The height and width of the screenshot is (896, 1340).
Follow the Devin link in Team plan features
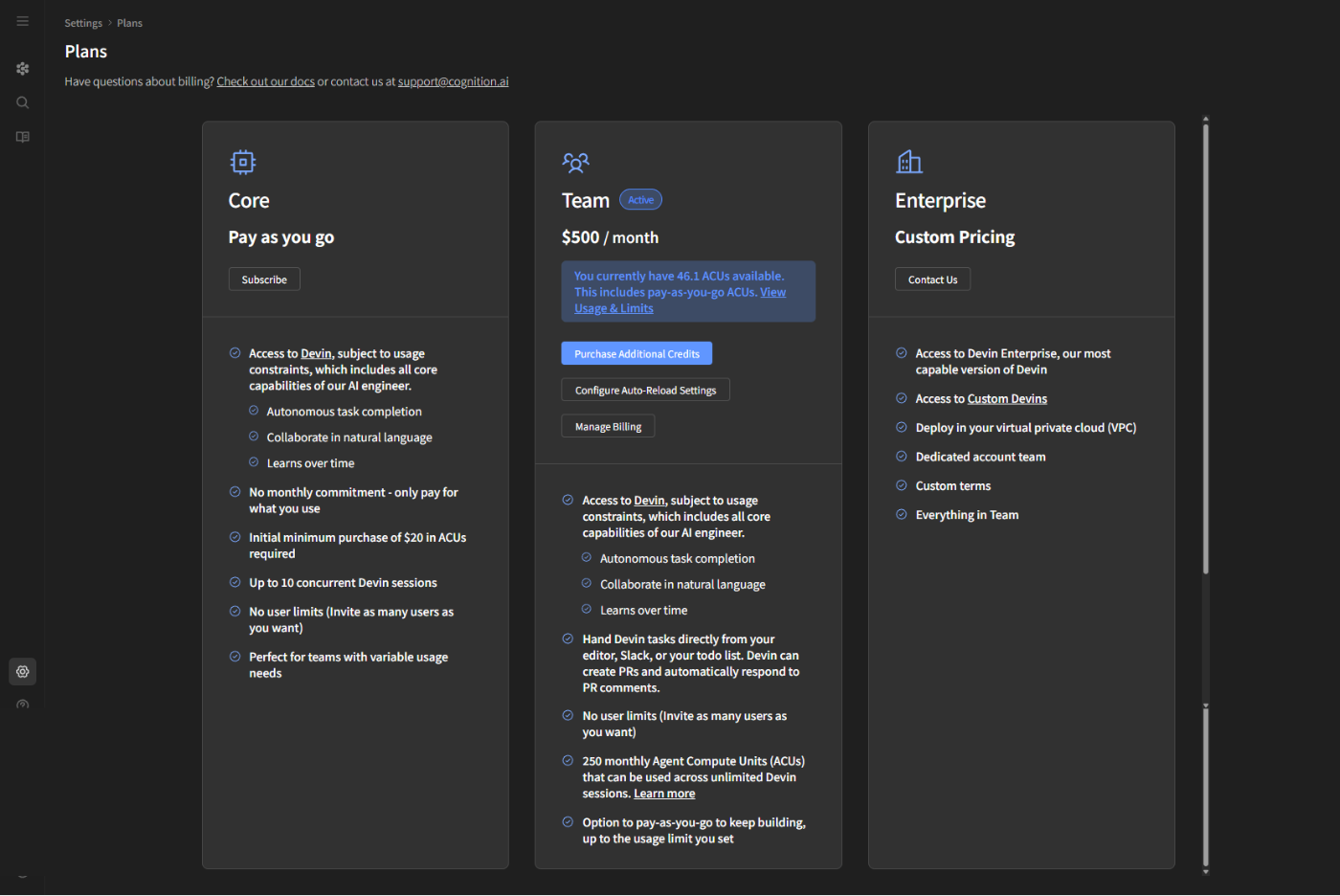coord(649,501)
